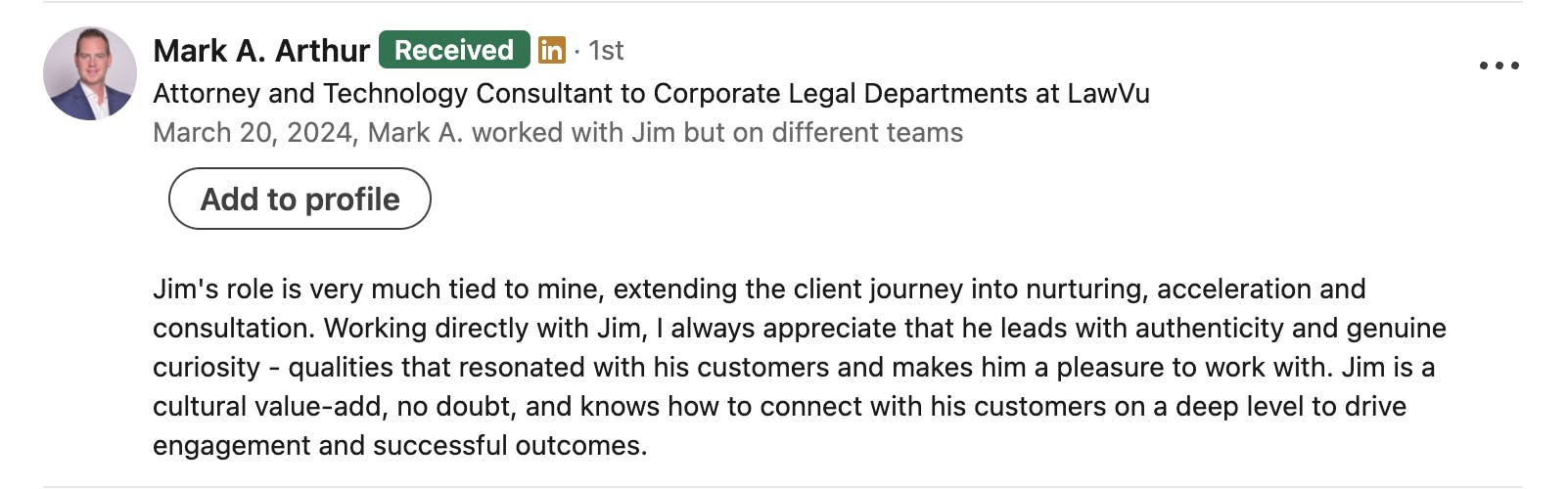Open Mark A. Arthur's name link

pyautogui.click(x=261, y=51)
